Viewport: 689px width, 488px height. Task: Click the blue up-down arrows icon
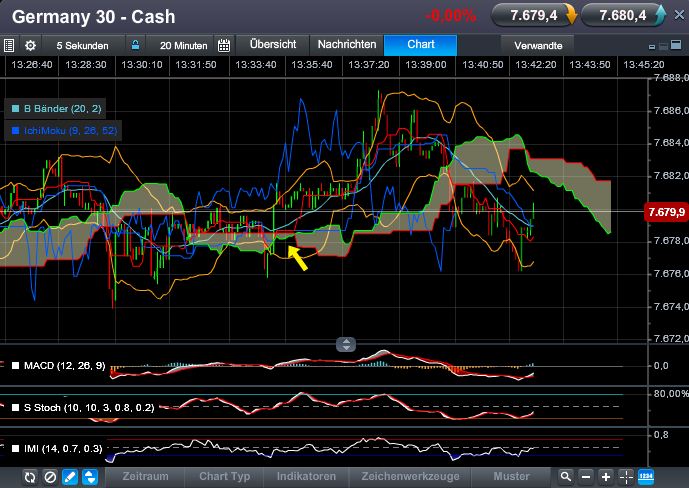[x=90, y=477]
